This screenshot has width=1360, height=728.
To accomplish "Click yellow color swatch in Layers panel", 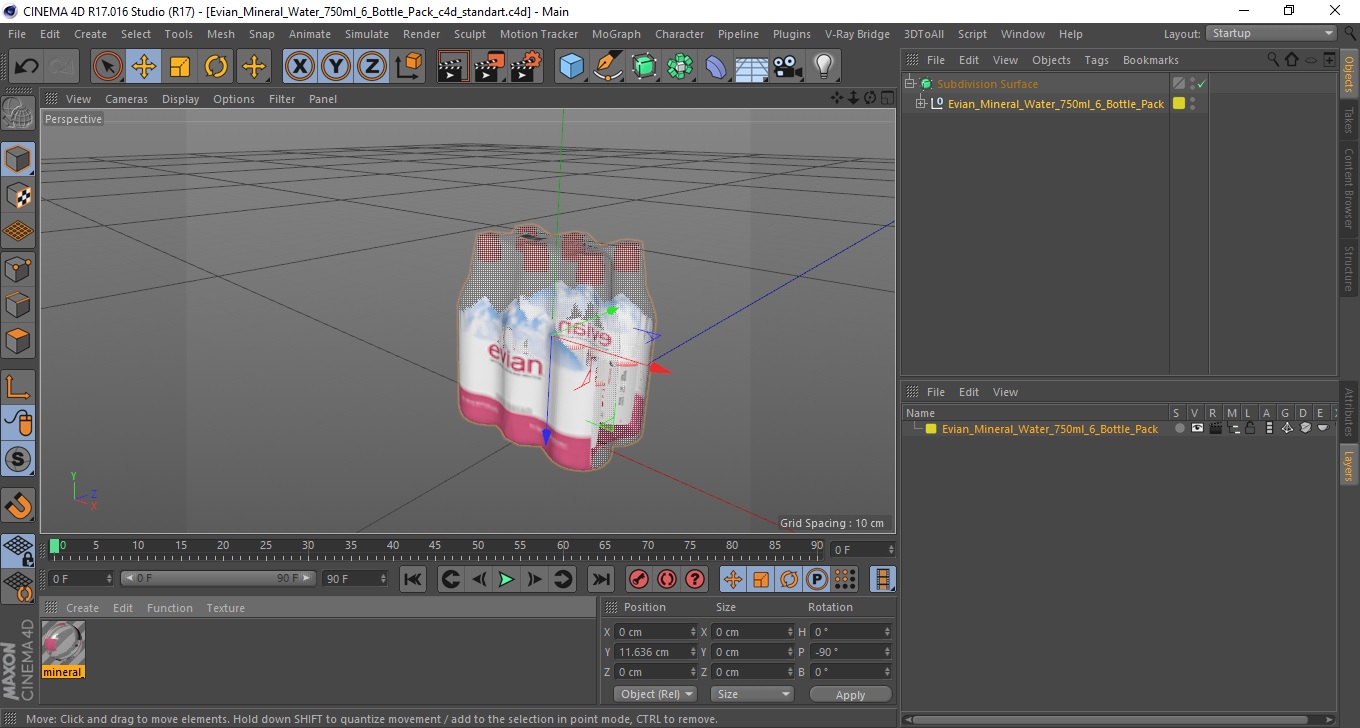I will 931,429.
